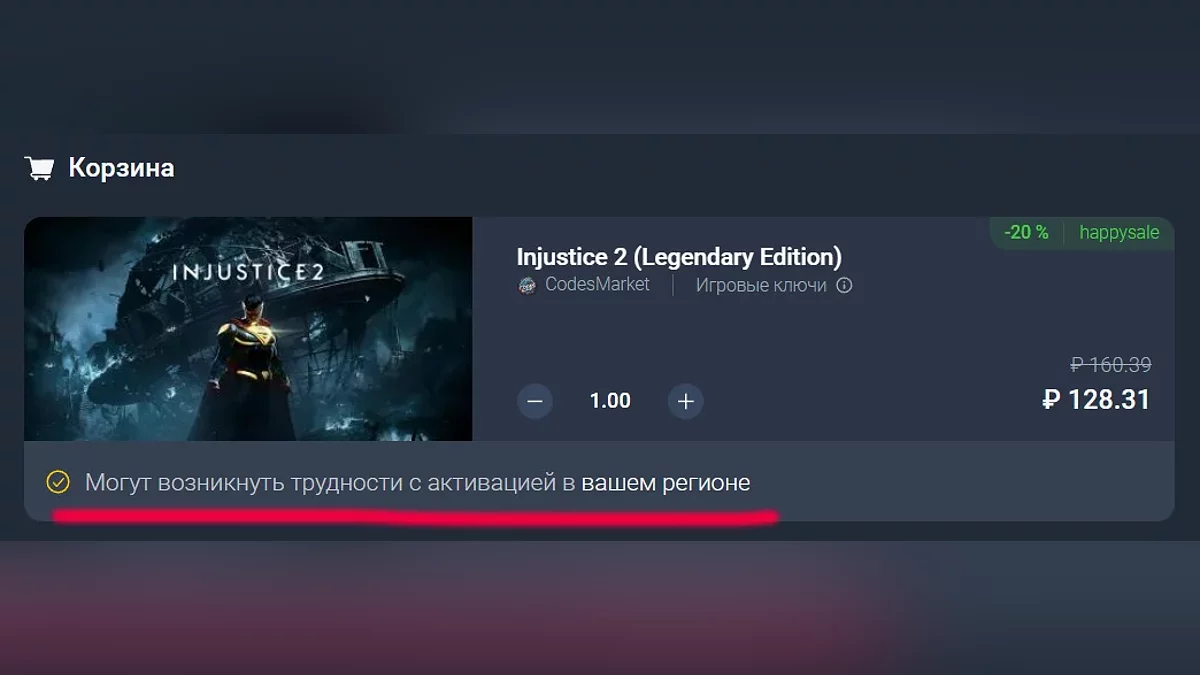Increase quantity with the plus button

(686, 401)
